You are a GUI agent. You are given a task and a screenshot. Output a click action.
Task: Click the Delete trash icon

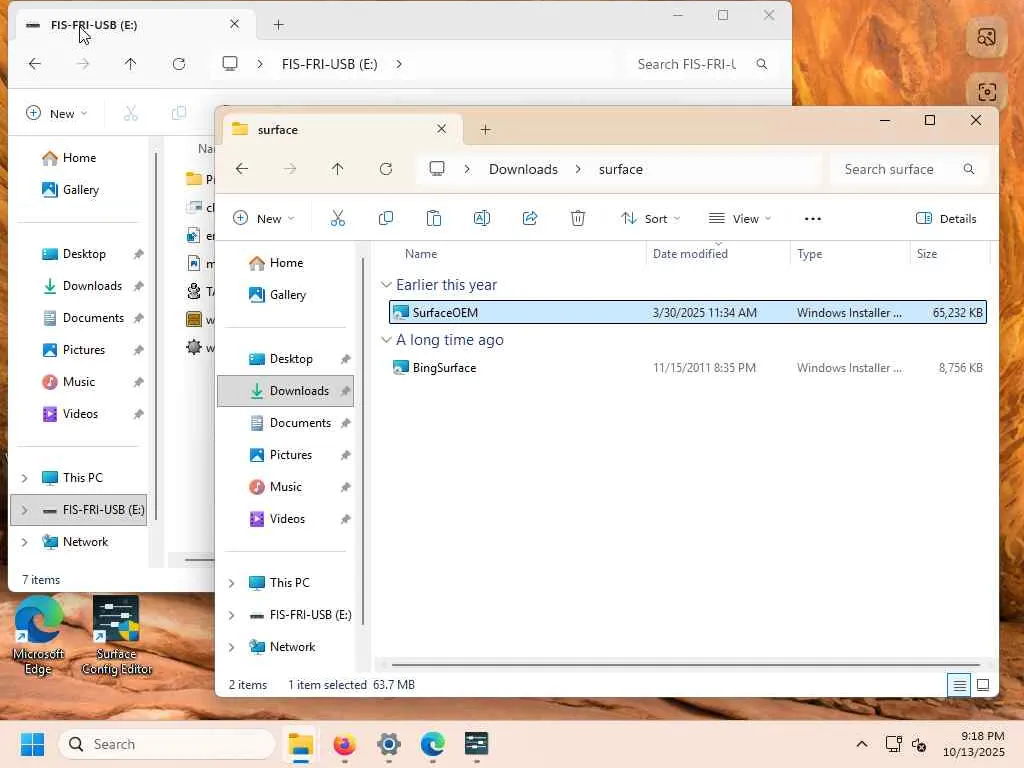(578, 218)
